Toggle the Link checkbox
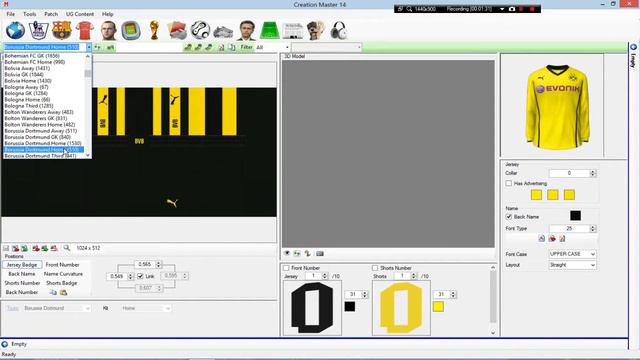The image size is (640, 360). [x=140, y=276]
